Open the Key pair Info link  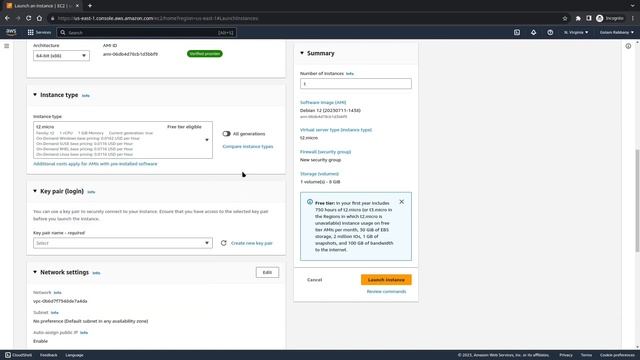[91, 192]
